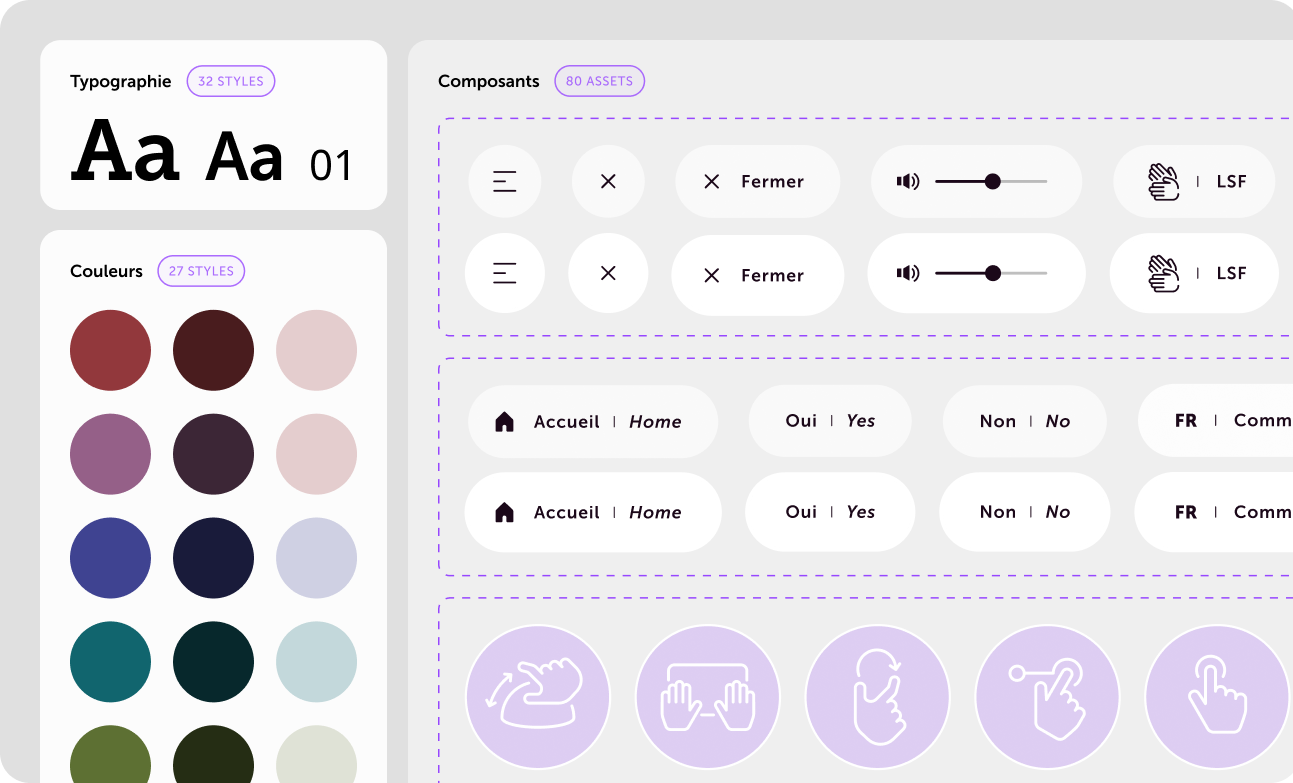Image resolution: width=1293 pixels, height=783 pixels.
Task: Open the upper hamburger menu round button
Action: click(x=505, y=182)
